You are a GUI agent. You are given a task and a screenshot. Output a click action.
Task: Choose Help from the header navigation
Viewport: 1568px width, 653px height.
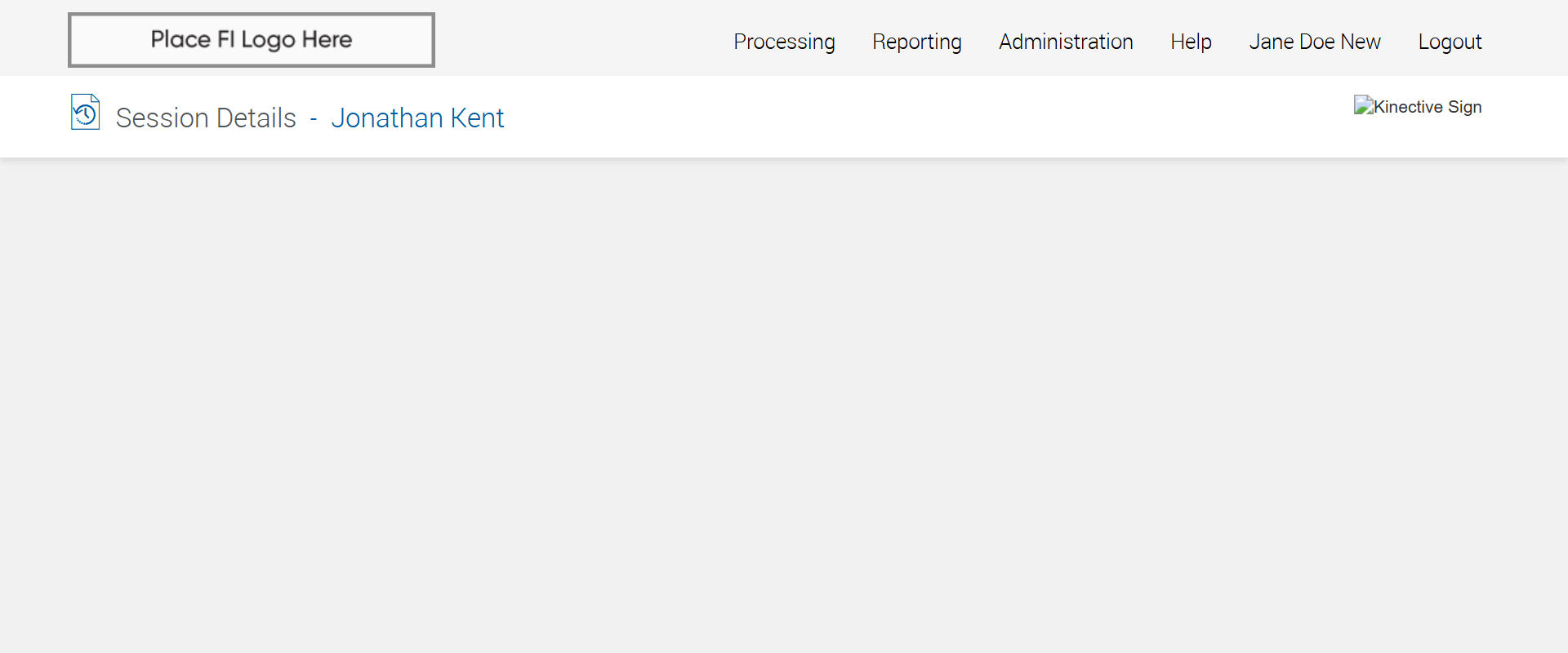[x=1190, y=42]
